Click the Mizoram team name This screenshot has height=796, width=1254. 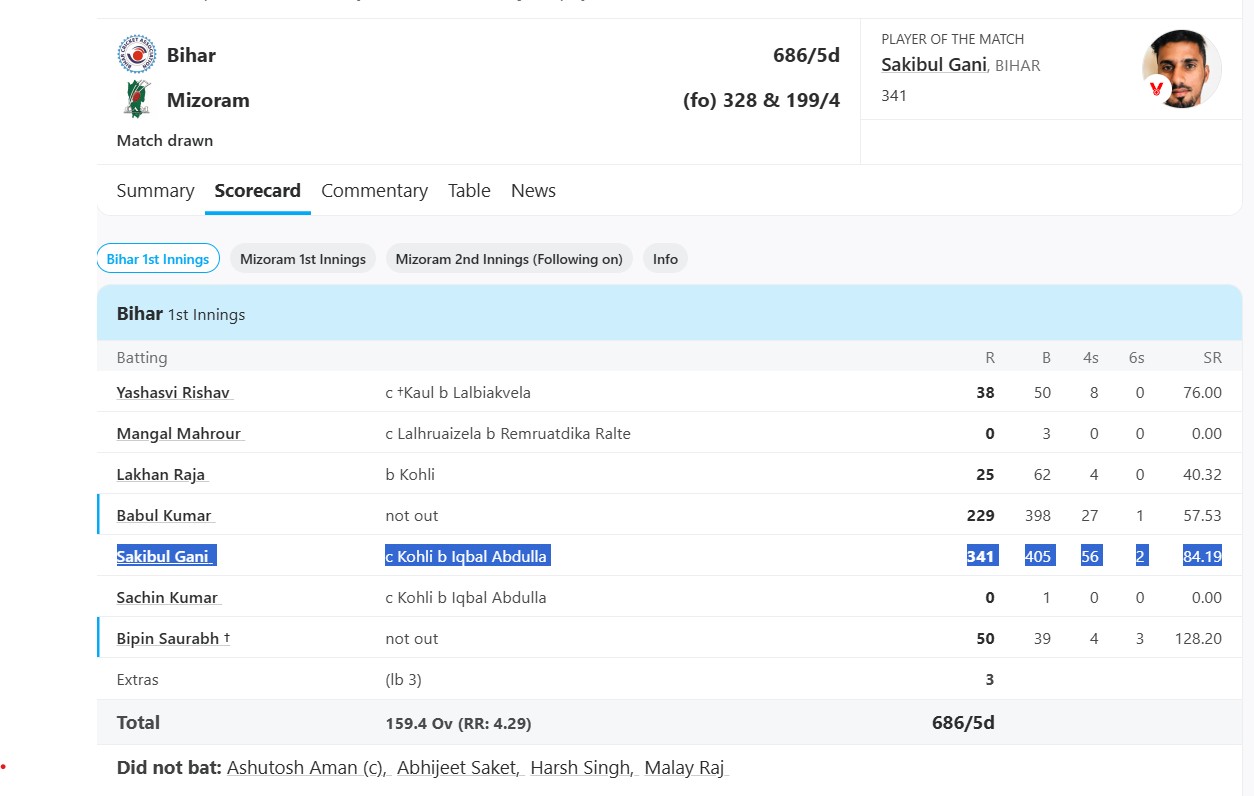(x=208, y=100)
